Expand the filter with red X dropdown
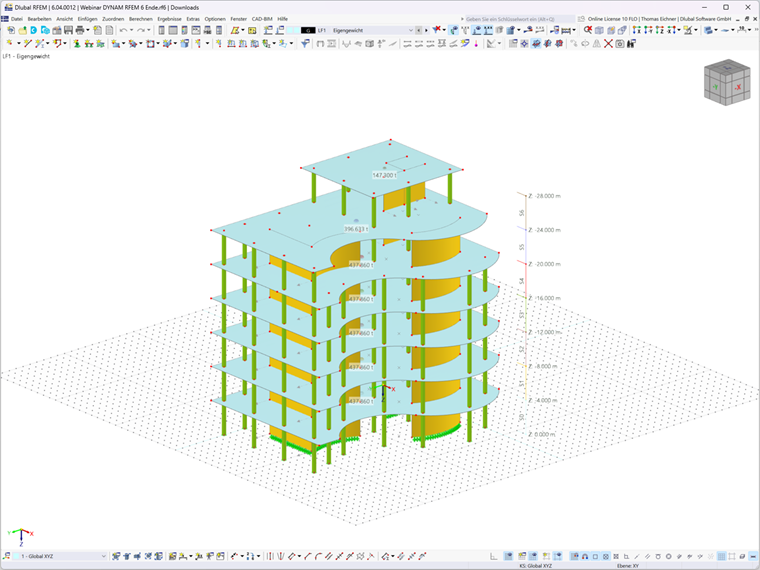The height and width of the screenshot is (570, 760). click(x=444, y=30)
